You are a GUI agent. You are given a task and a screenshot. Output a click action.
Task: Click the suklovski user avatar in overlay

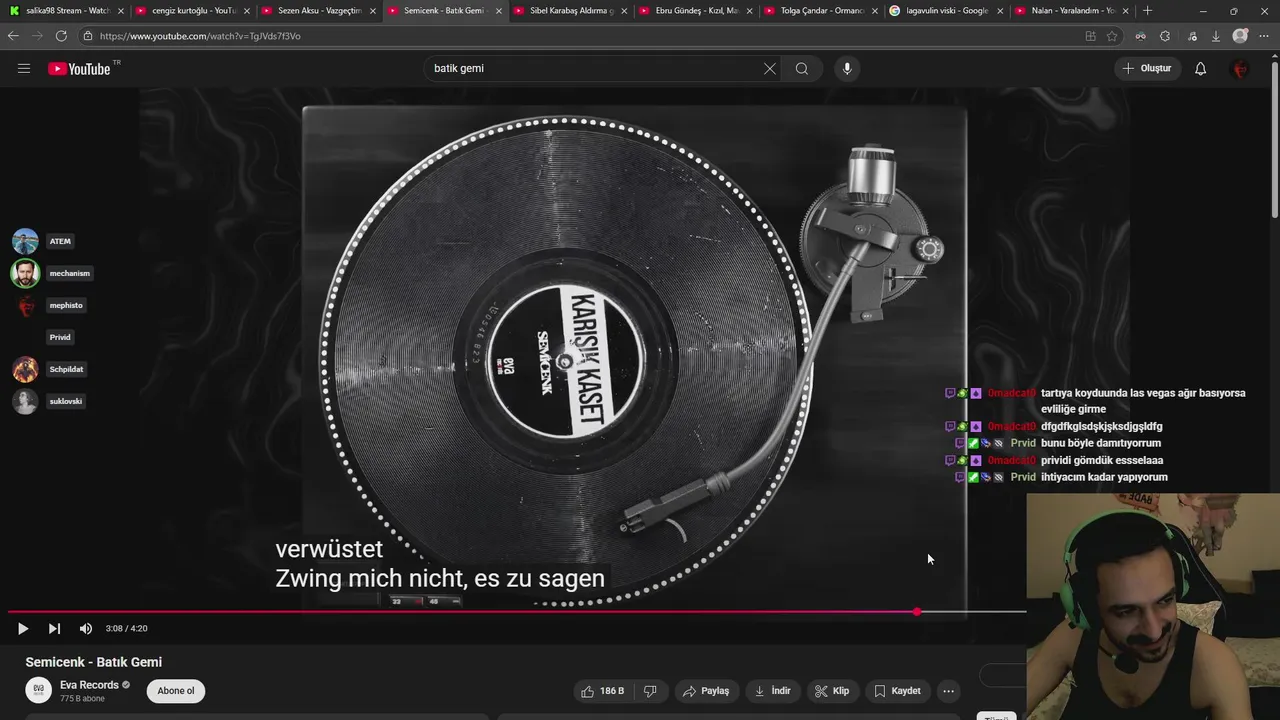(25, 401)
